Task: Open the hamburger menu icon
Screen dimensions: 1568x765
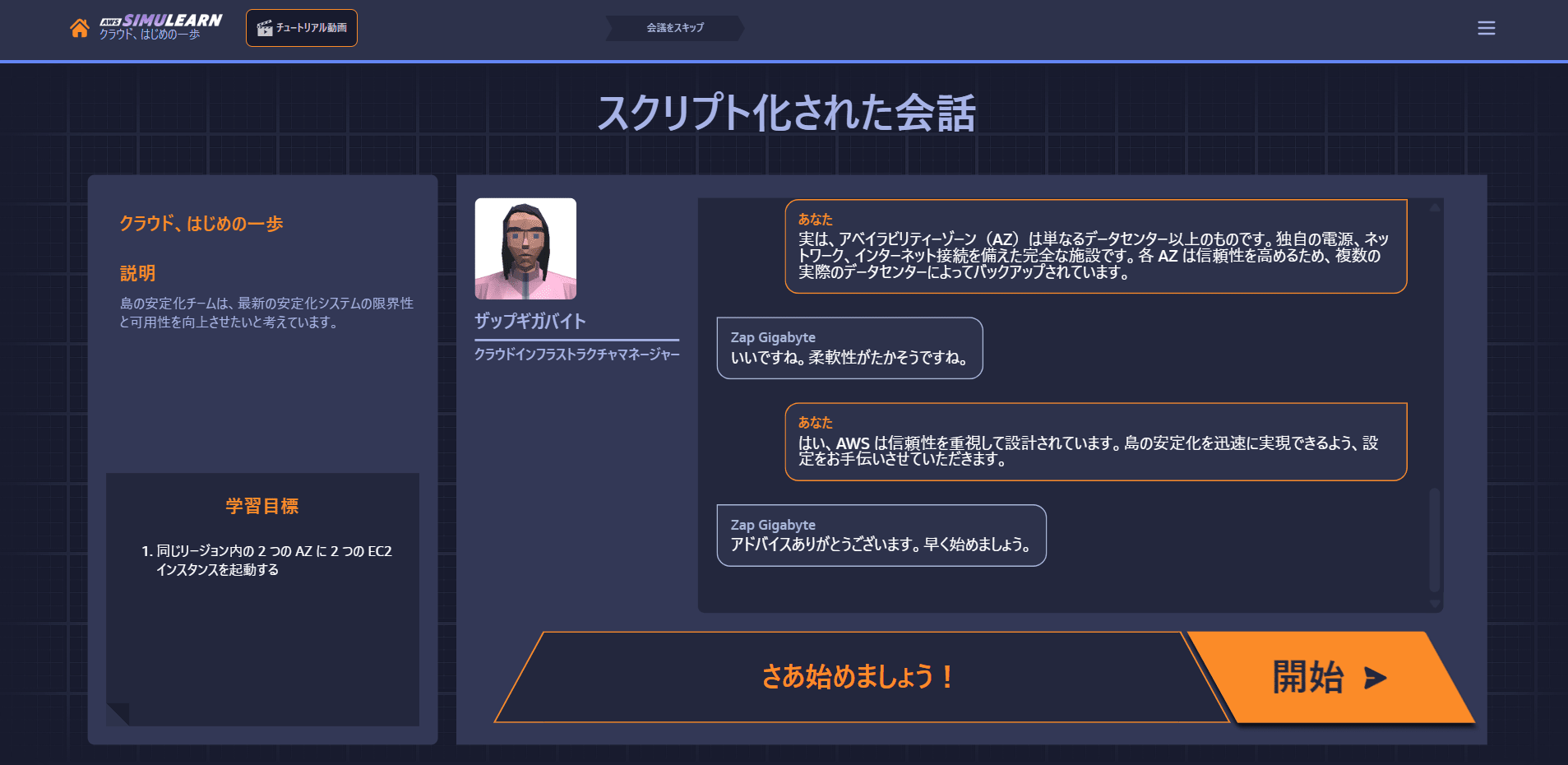Action: coord(1487,28)
